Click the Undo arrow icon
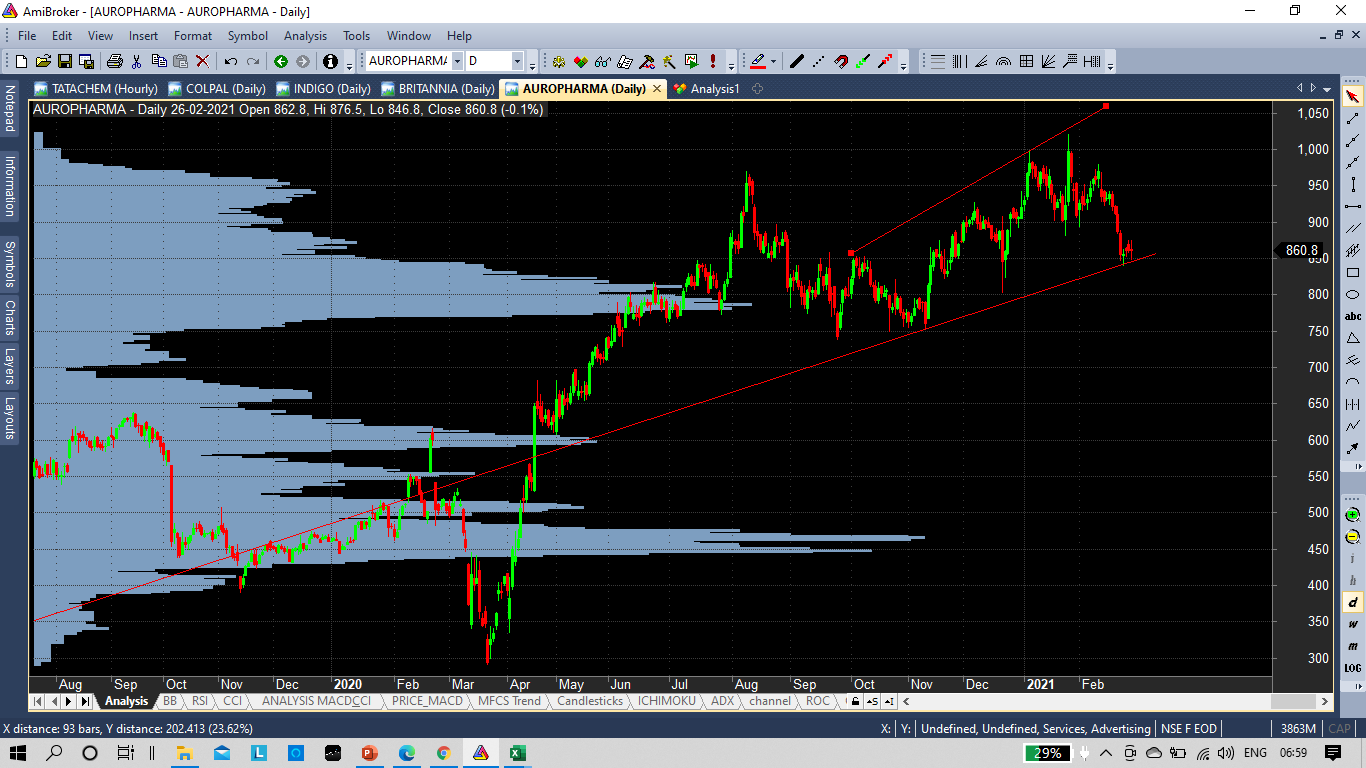The image size is (1366, 768). tap(231, 61)
